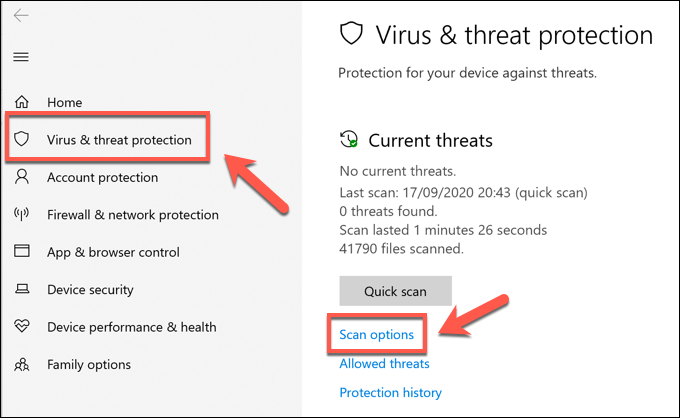Click the Account protection person icon
This screenshot has width=680, height=418.
(x=23, y=178)
